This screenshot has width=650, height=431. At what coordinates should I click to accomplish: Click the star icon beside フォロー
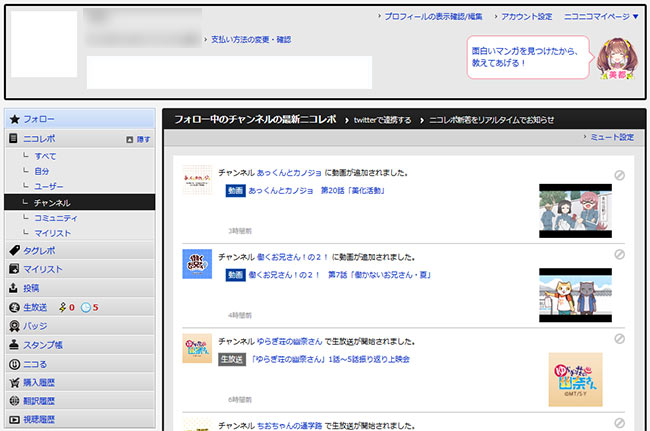tap(15, 119)
